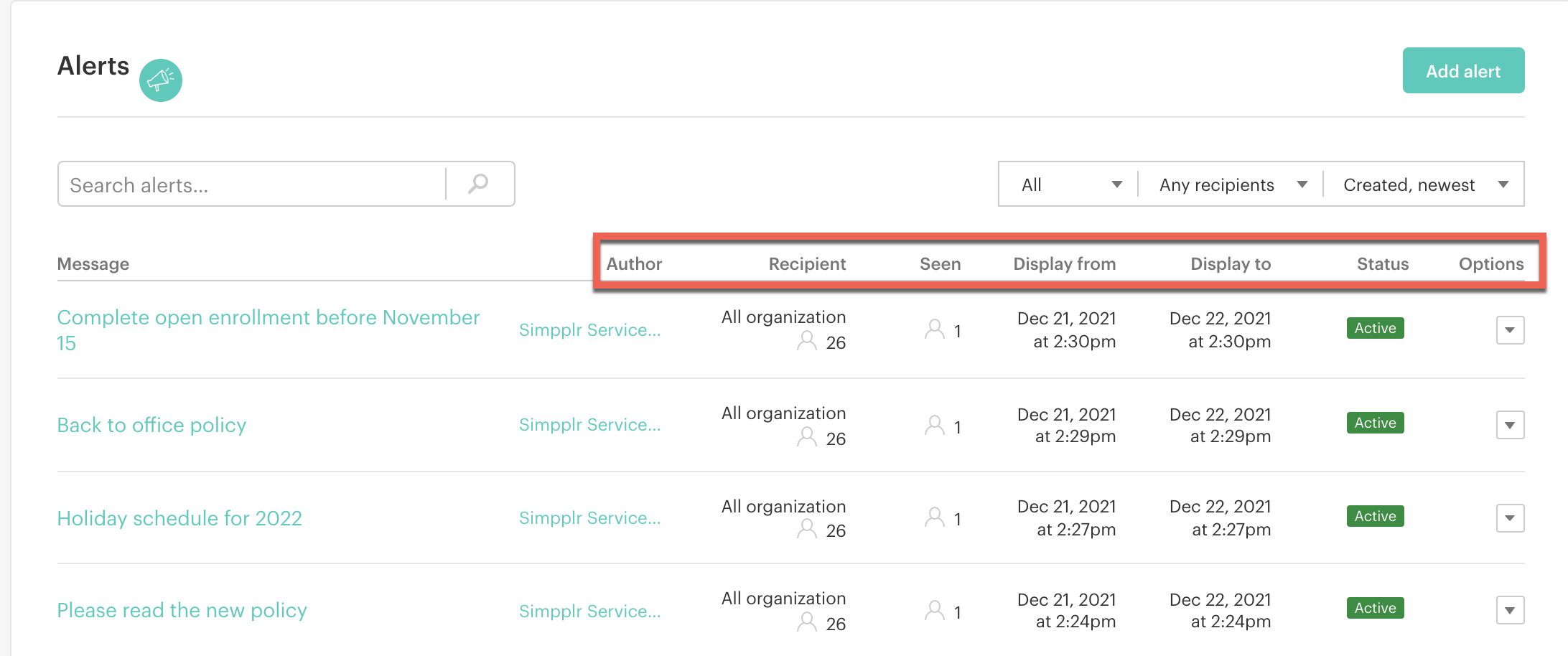Click the magnifier search icon
The width and height of the screenshot is (1568, 656).
click(x=479, y=184)
